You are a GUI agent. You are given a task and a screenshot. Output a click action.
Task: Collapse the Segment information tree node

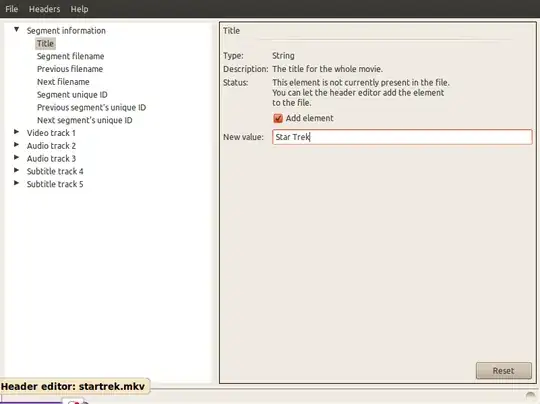click(x=17, y=30)
